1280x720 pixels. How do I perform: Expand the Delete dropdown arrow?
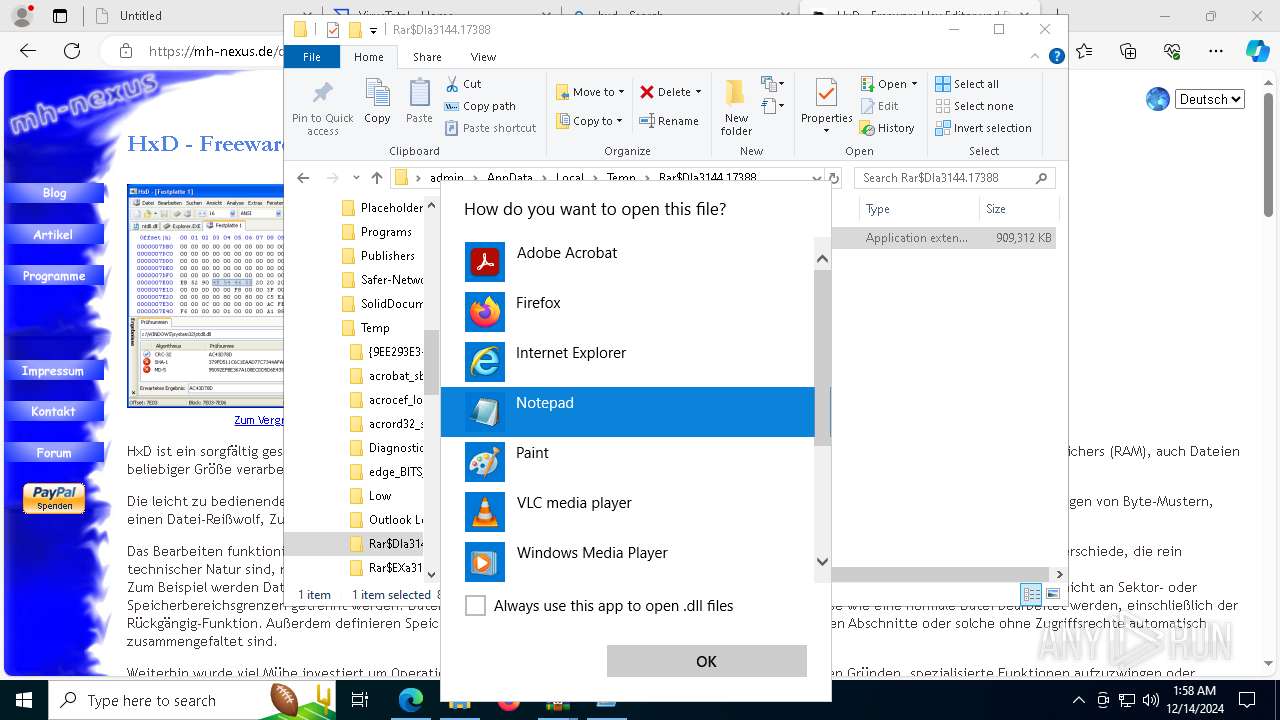(698, 92)
